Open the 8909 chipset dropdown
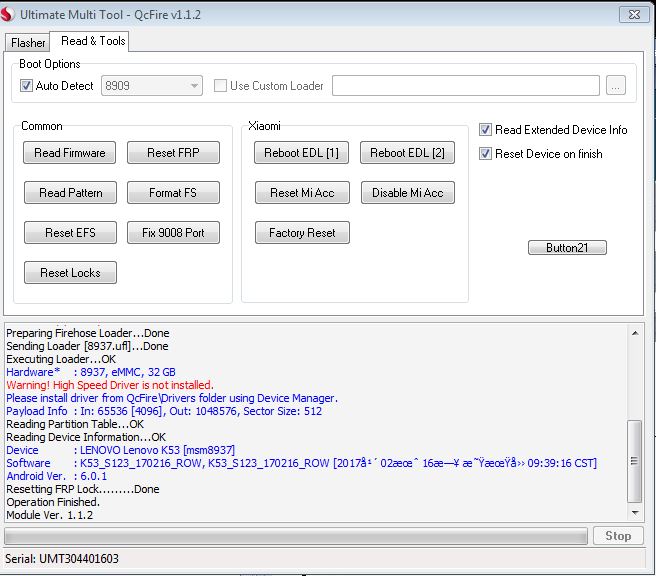 tap(152, 86)
